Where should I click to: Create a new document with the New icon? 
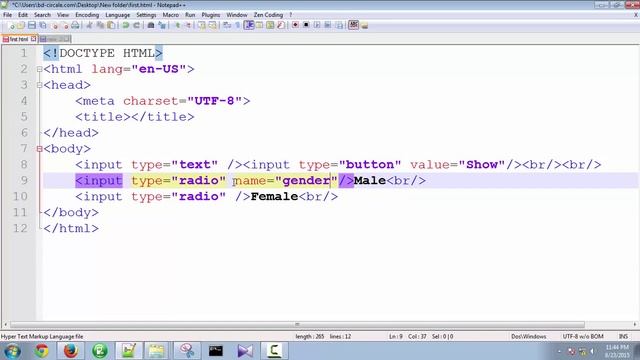pos(11,25)
